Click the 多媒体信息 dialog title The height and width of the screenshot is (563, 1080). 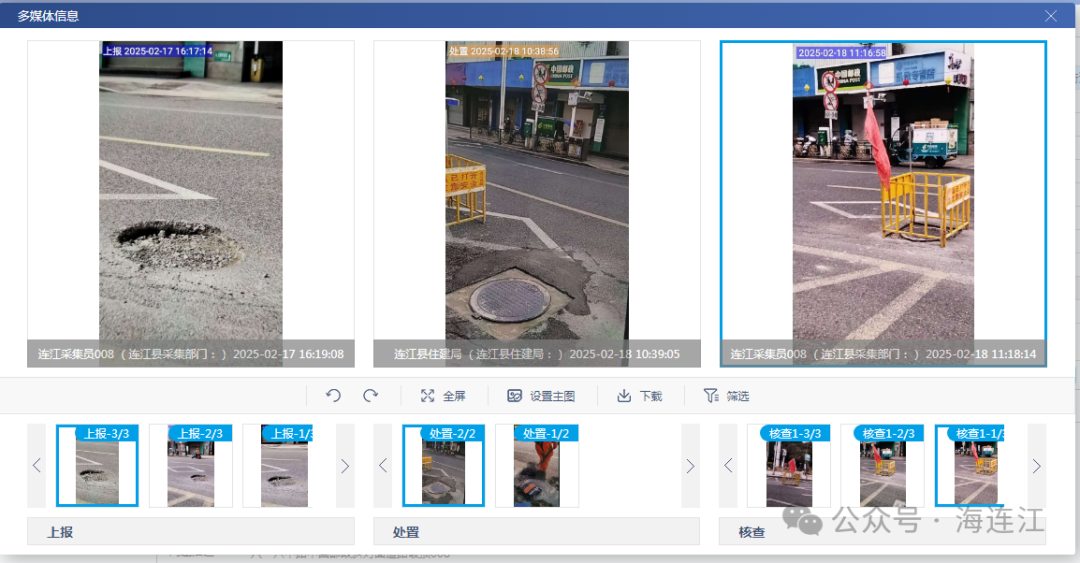pyautogui.click(x=48, y=16)
